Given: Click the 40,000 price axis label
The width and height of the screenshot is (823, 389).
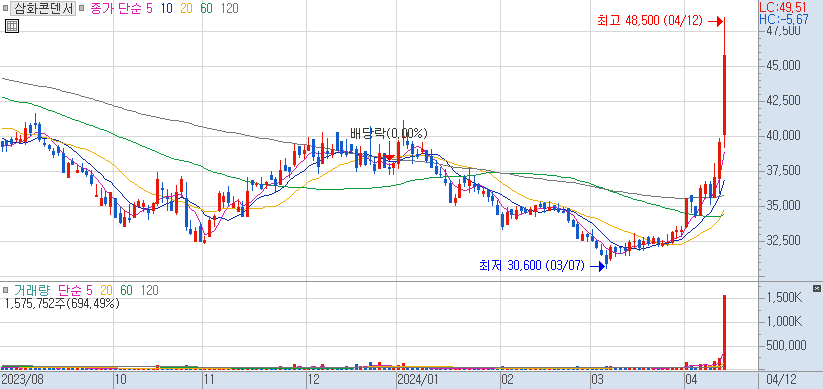Looking at the screenshot, I should click(x=783, y=135).
